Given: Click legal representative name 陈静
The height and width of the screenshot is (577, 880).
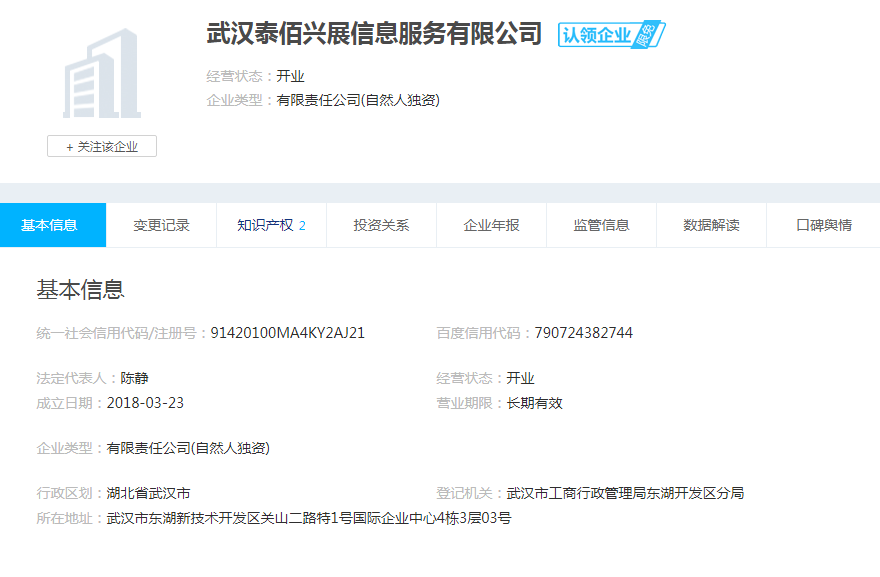Looking at the screenshot, I should [135, 378].
